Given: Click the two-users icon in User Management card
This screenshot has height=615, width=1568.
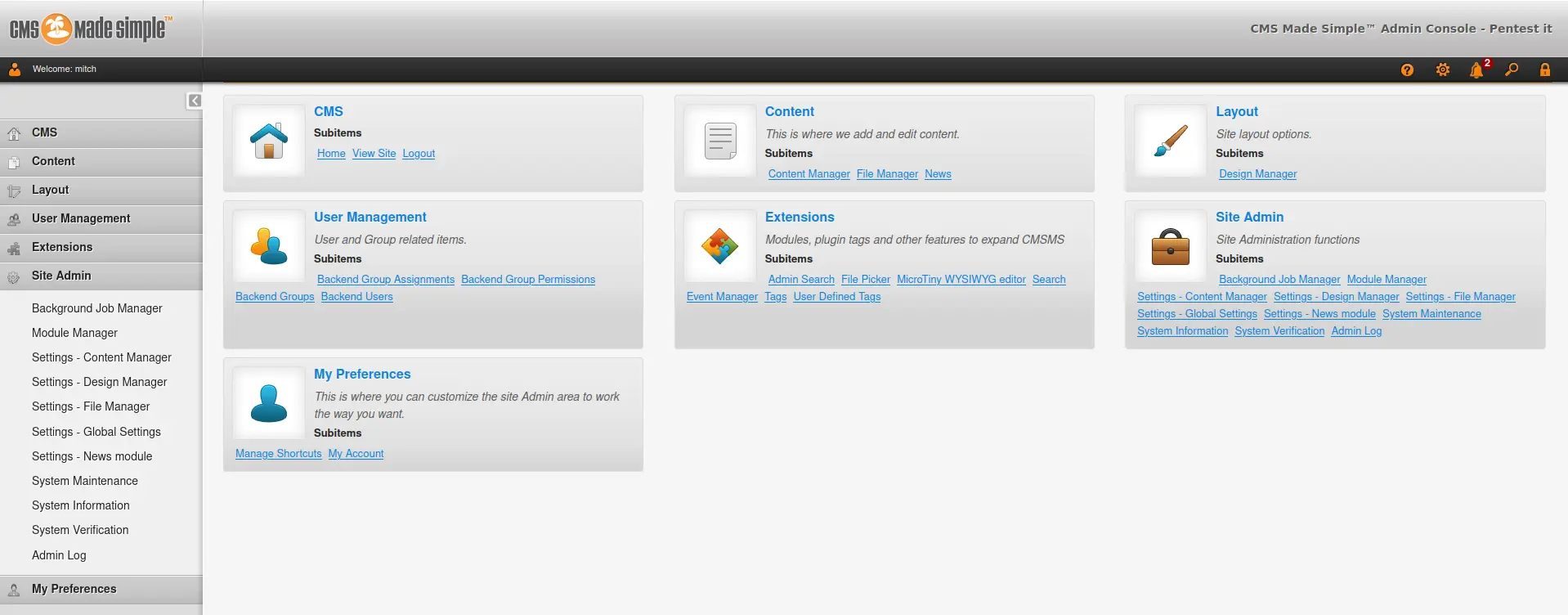Looking at the screenshot, I should click(269, 246).
